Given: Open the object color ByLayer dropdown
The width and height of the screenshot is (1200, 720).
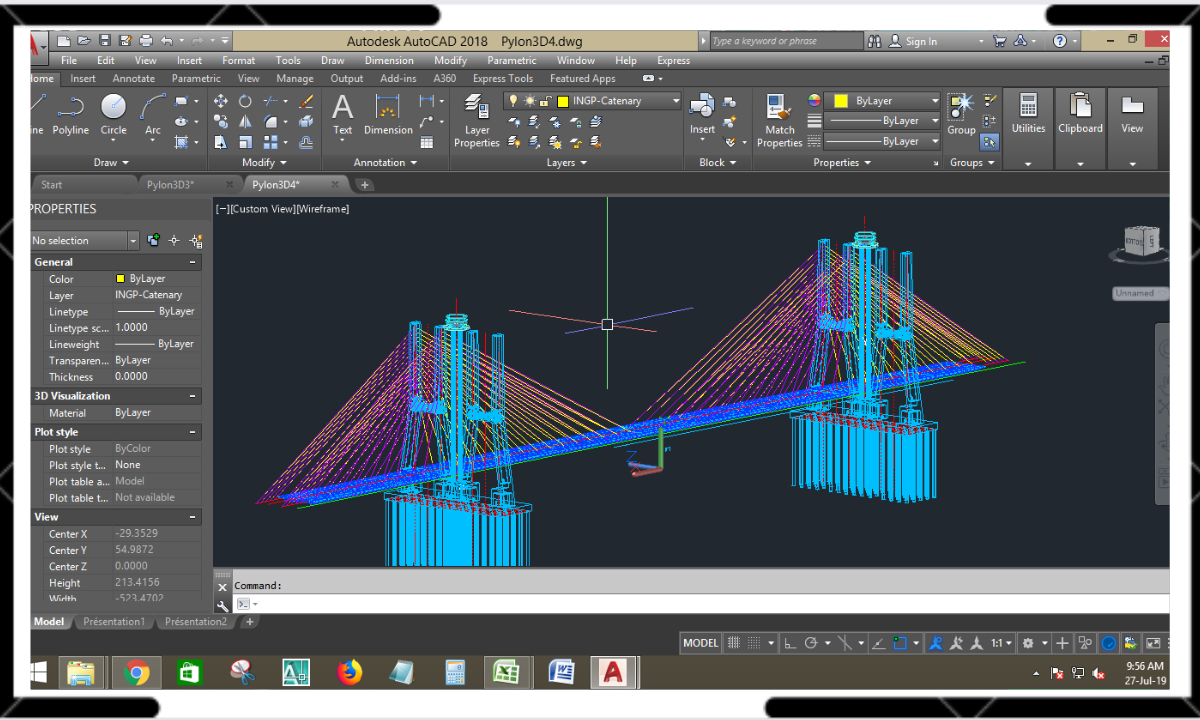Looking at the screenshot, I should coord(936,100).
